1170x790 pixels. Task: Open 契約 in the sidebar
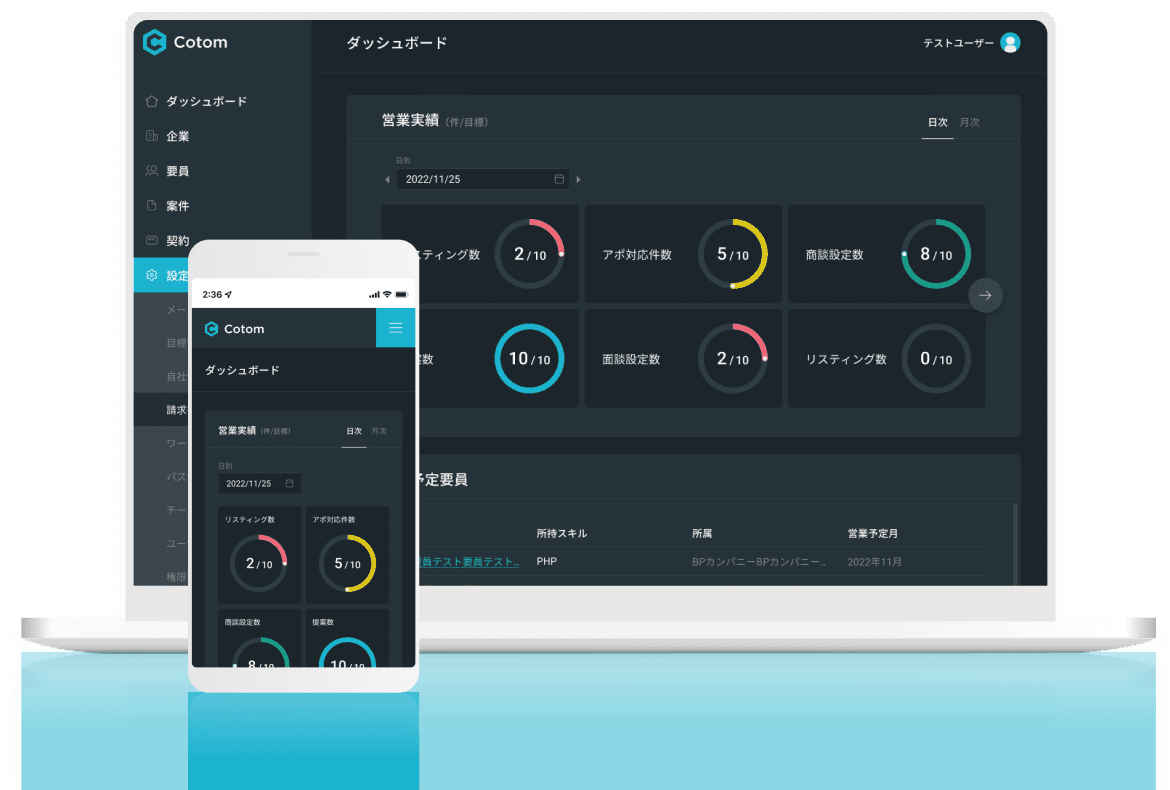pos(178,240)
